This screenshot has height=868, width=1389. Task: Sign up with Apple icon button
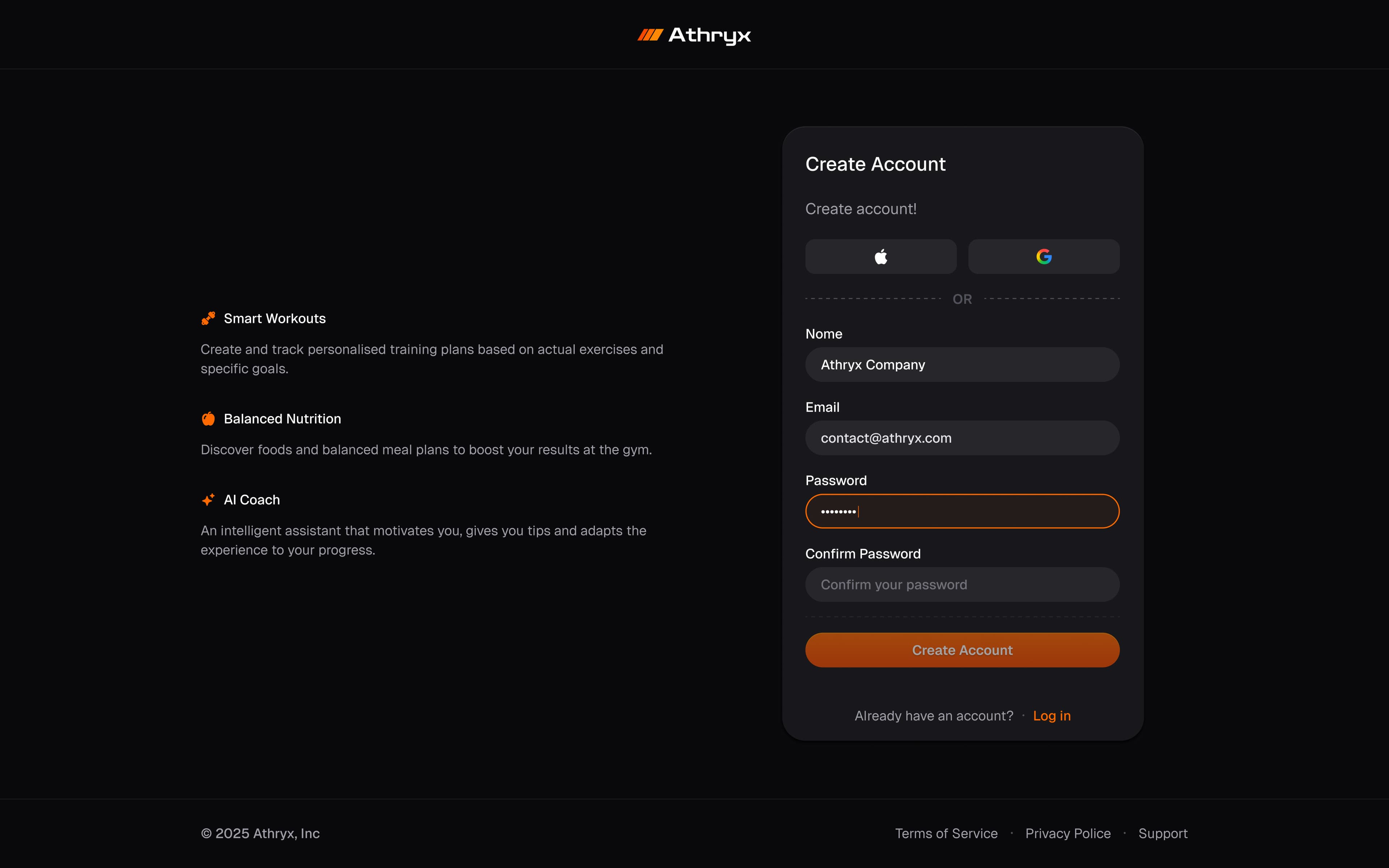tap(880, 257)
